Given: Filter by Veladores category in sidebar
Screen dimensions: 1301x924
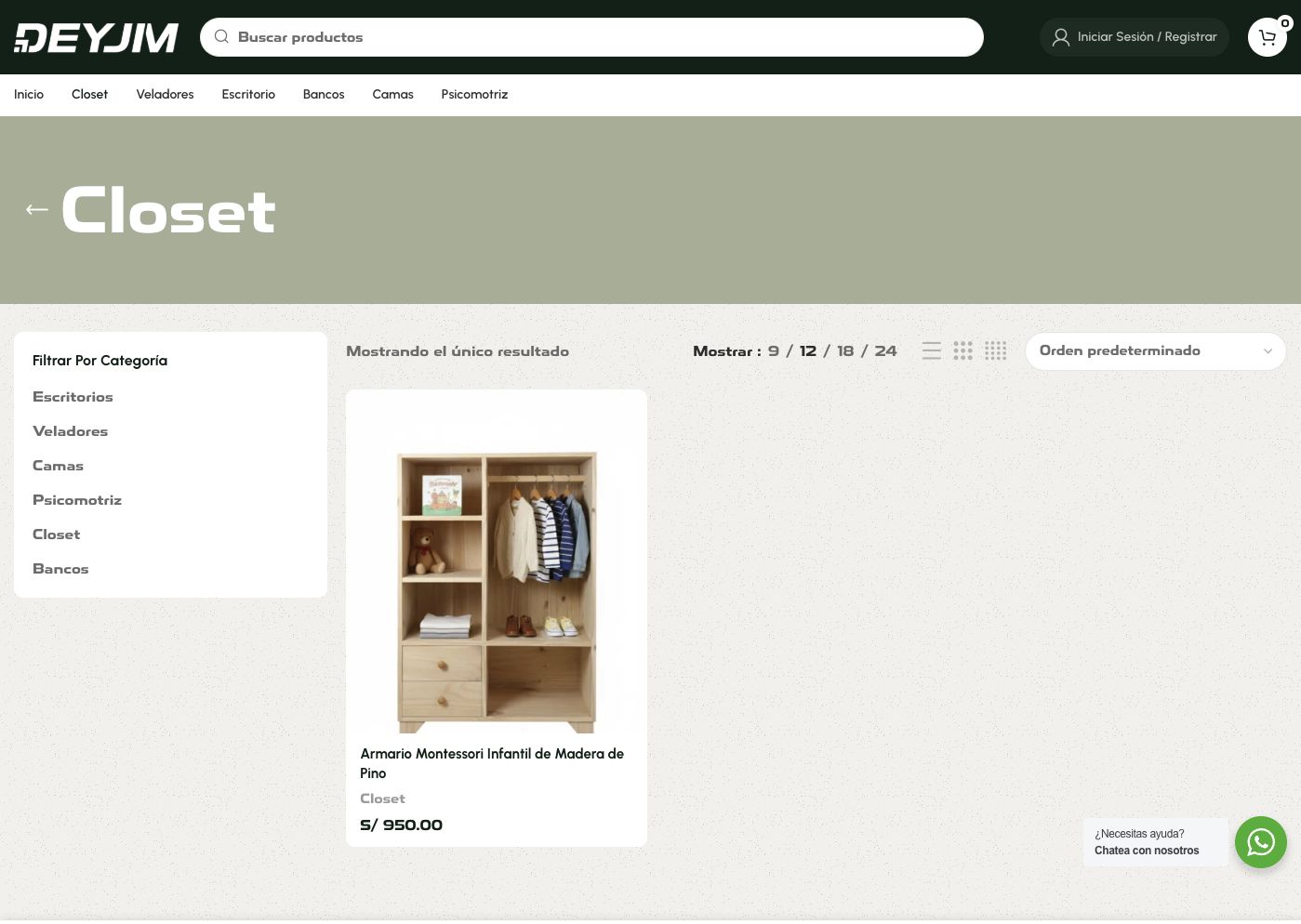Looking at the screenshot, I should click(70, 431).
